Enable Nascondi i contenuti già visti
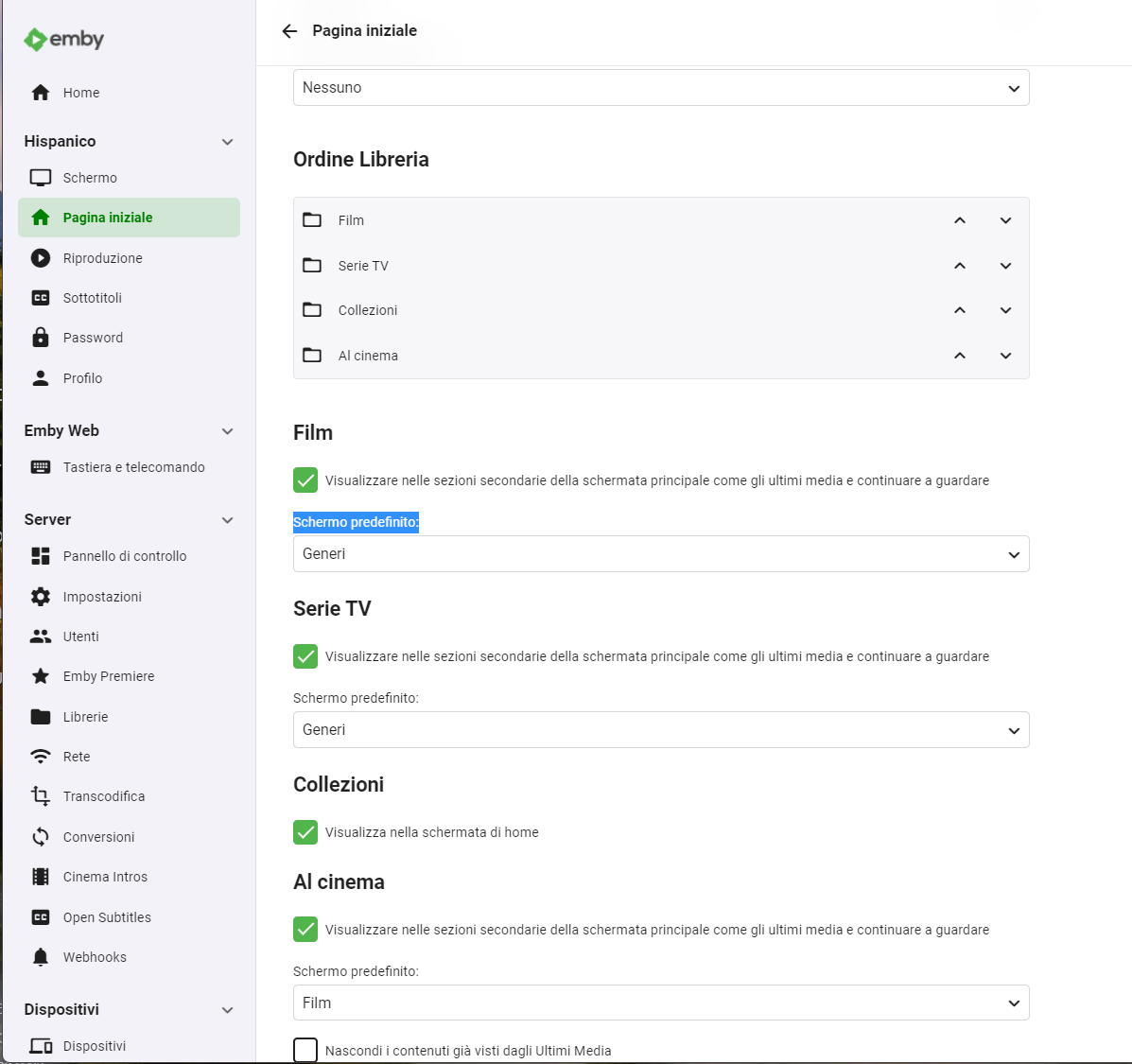This screenshot has width=1132, height=1064. coord(305,1050)
